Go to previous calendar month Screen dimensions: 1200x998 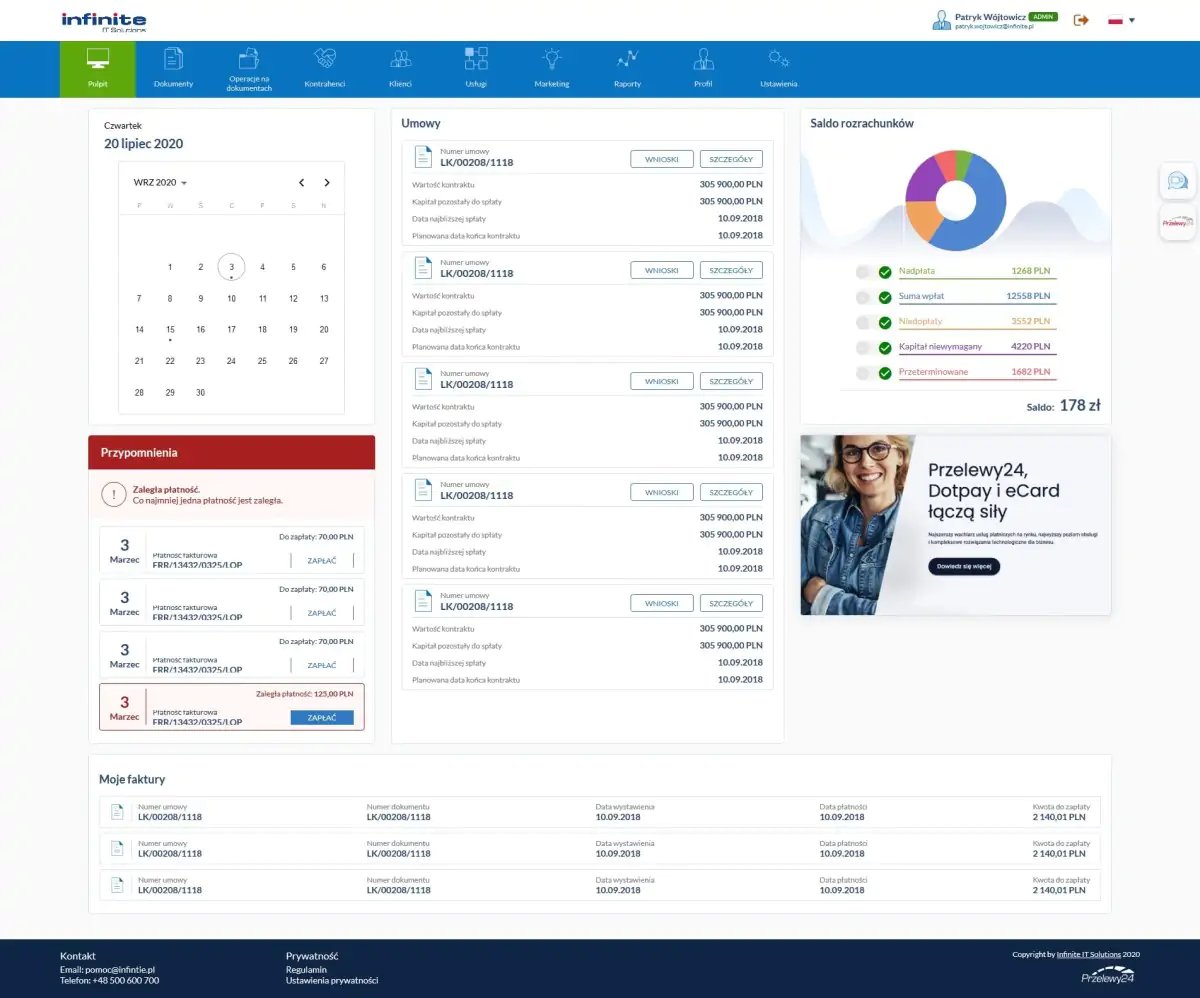coord(301,183)
